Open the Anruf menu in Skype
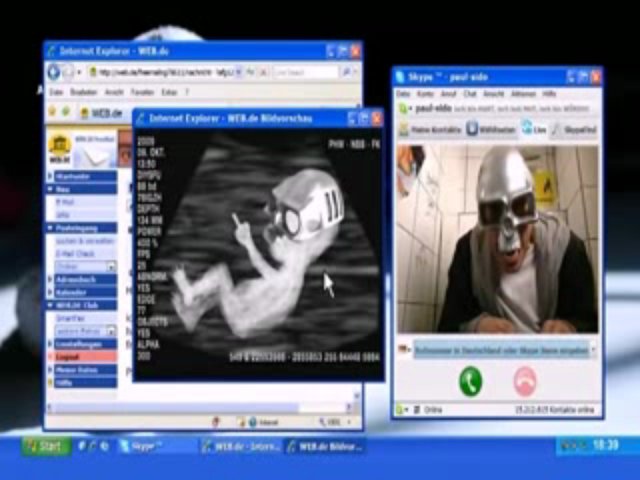The height and width of the screenshot is (480, 640). [x=448, y=94]
